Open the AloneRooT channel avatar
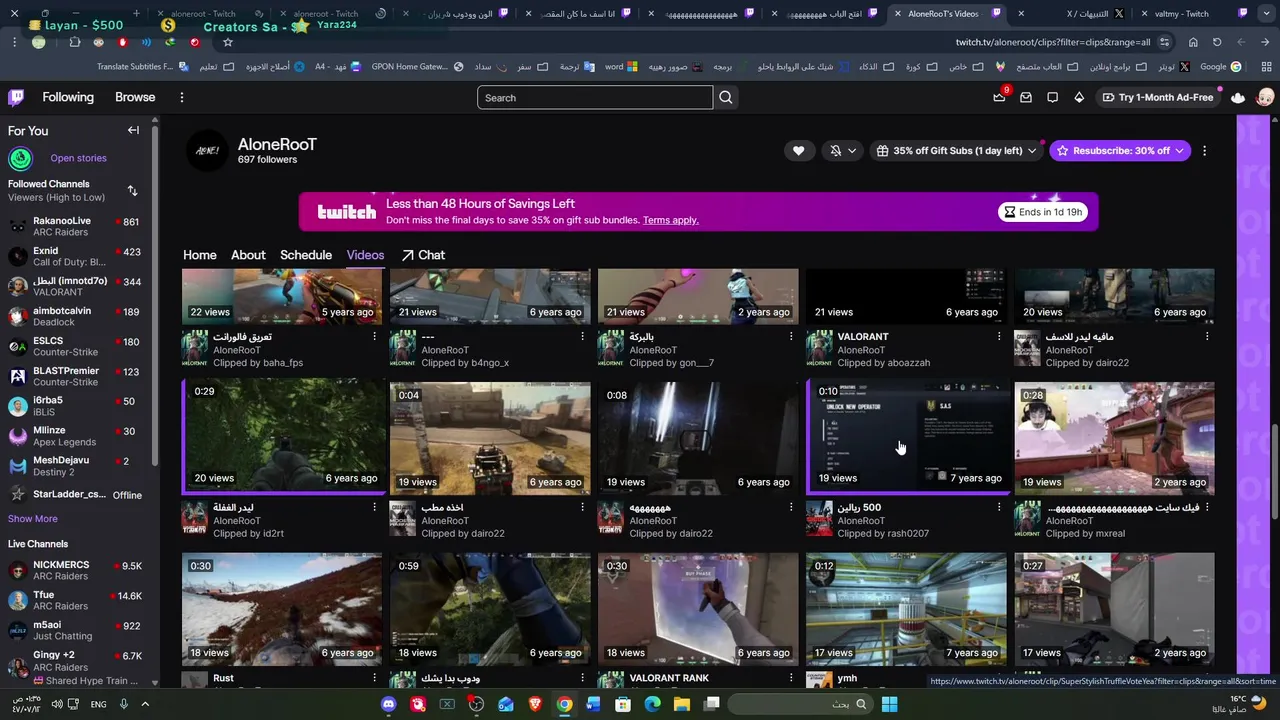The image size is (1280, 720). [207, 150]
